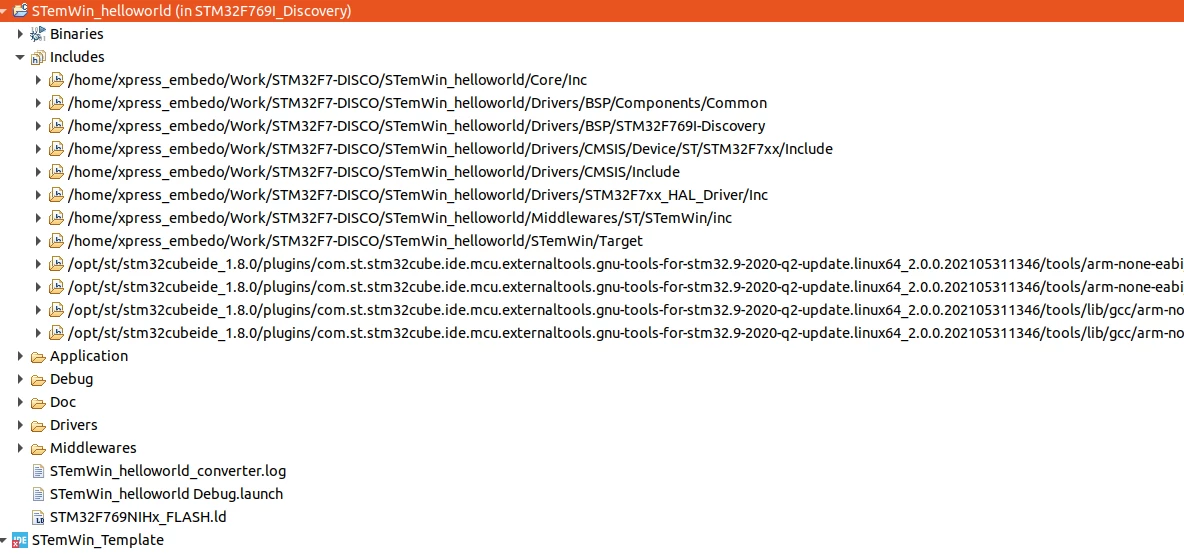Click the STemWin_Template IDE project icon
The image size is (1184, 554).
click(x=20, y=540)
